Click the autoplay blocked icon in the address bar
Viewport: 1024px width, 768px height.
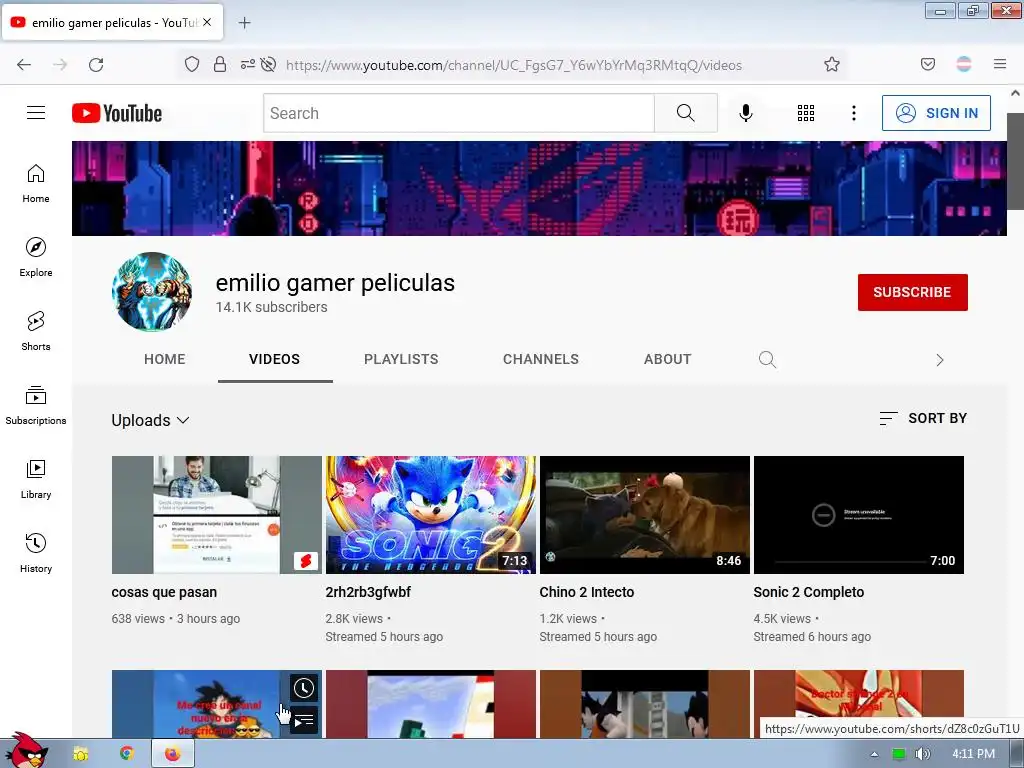tap(268, 64)
